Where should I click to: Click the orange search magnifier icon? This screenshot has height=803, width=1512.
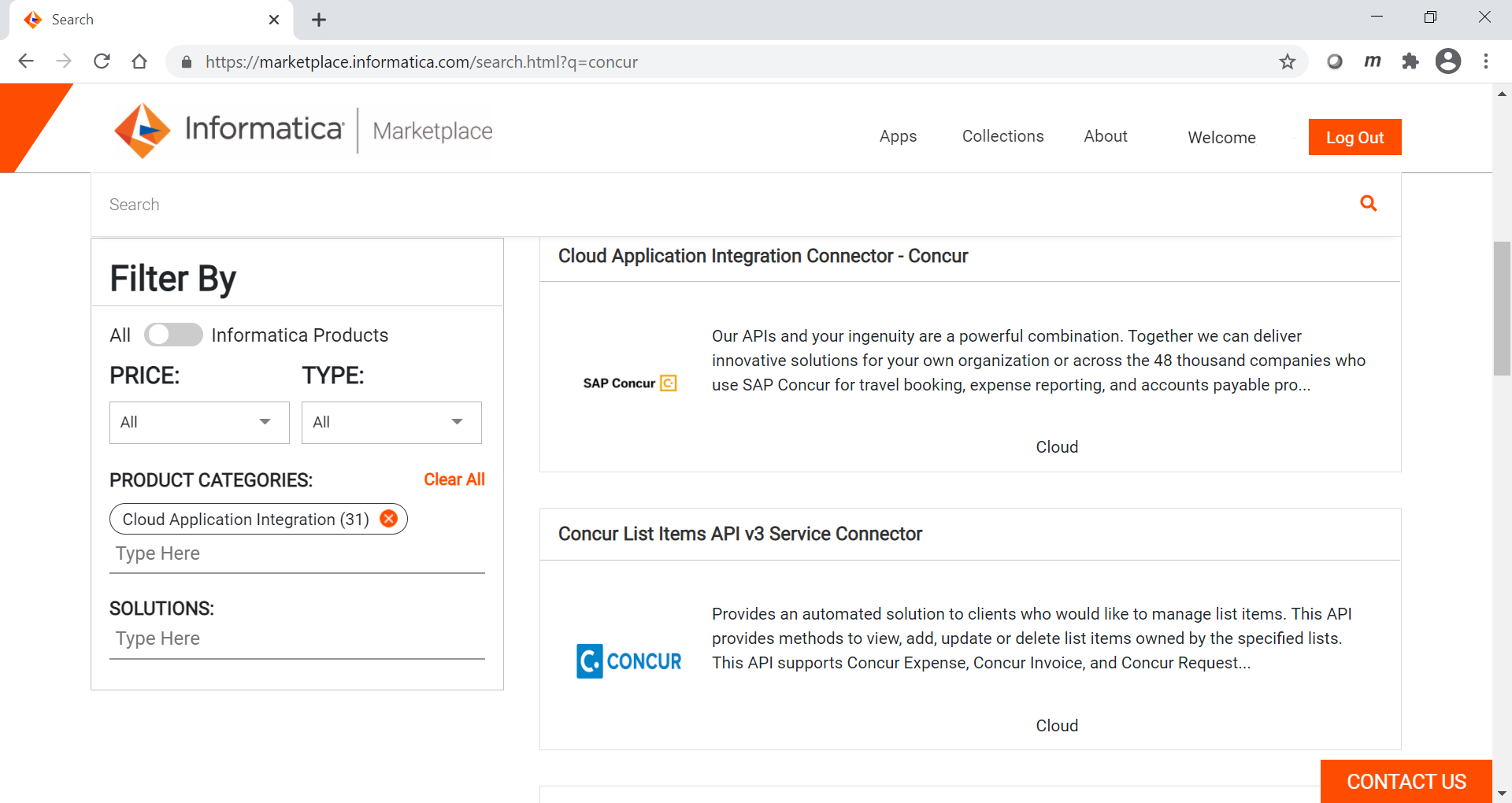pos(1369,204)
